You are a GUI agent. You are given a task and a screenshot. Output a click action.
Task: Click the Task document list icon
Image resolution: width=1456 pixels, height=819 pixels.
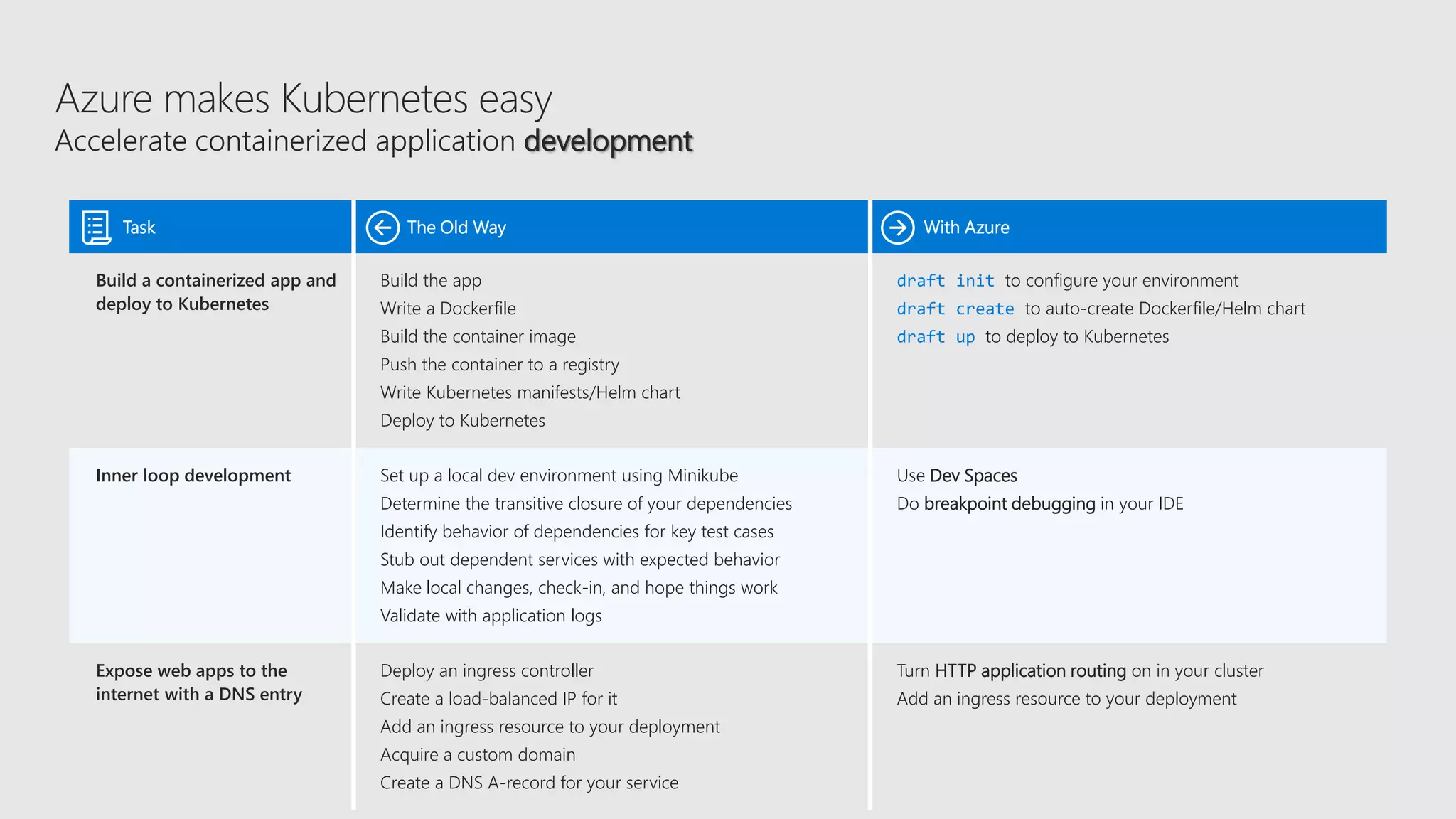coord(96,227)
